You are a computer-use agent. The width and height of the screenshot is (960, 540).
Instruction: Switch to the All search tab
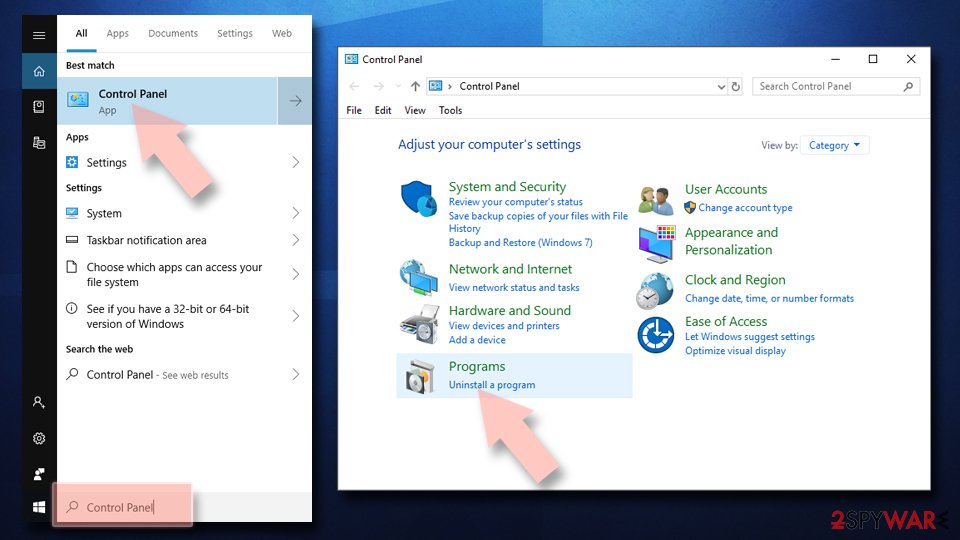coord(81,33)
